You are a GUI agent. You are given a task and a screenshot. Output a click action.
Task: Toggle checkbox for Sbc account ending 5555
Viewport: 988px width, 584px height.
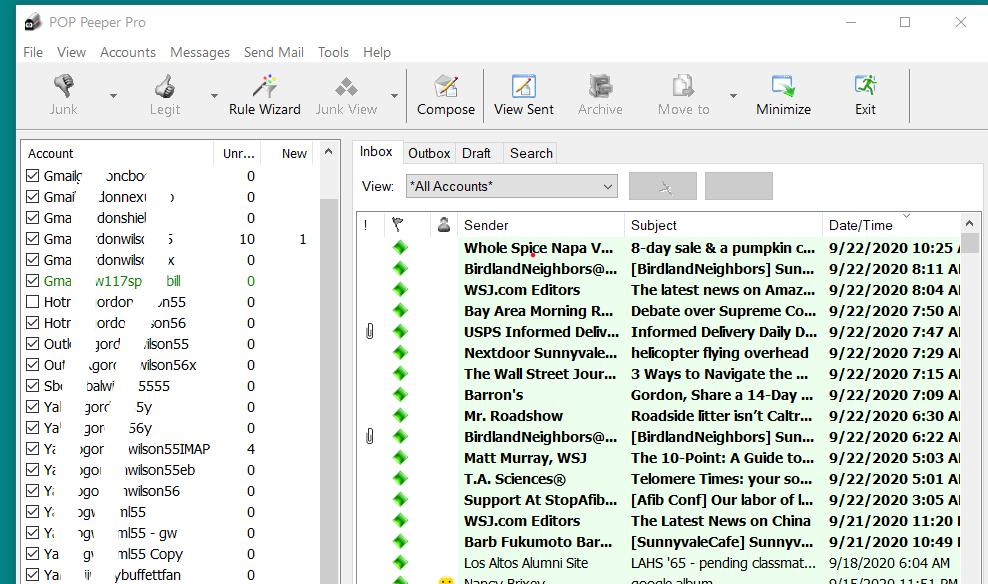coord(33,386)
